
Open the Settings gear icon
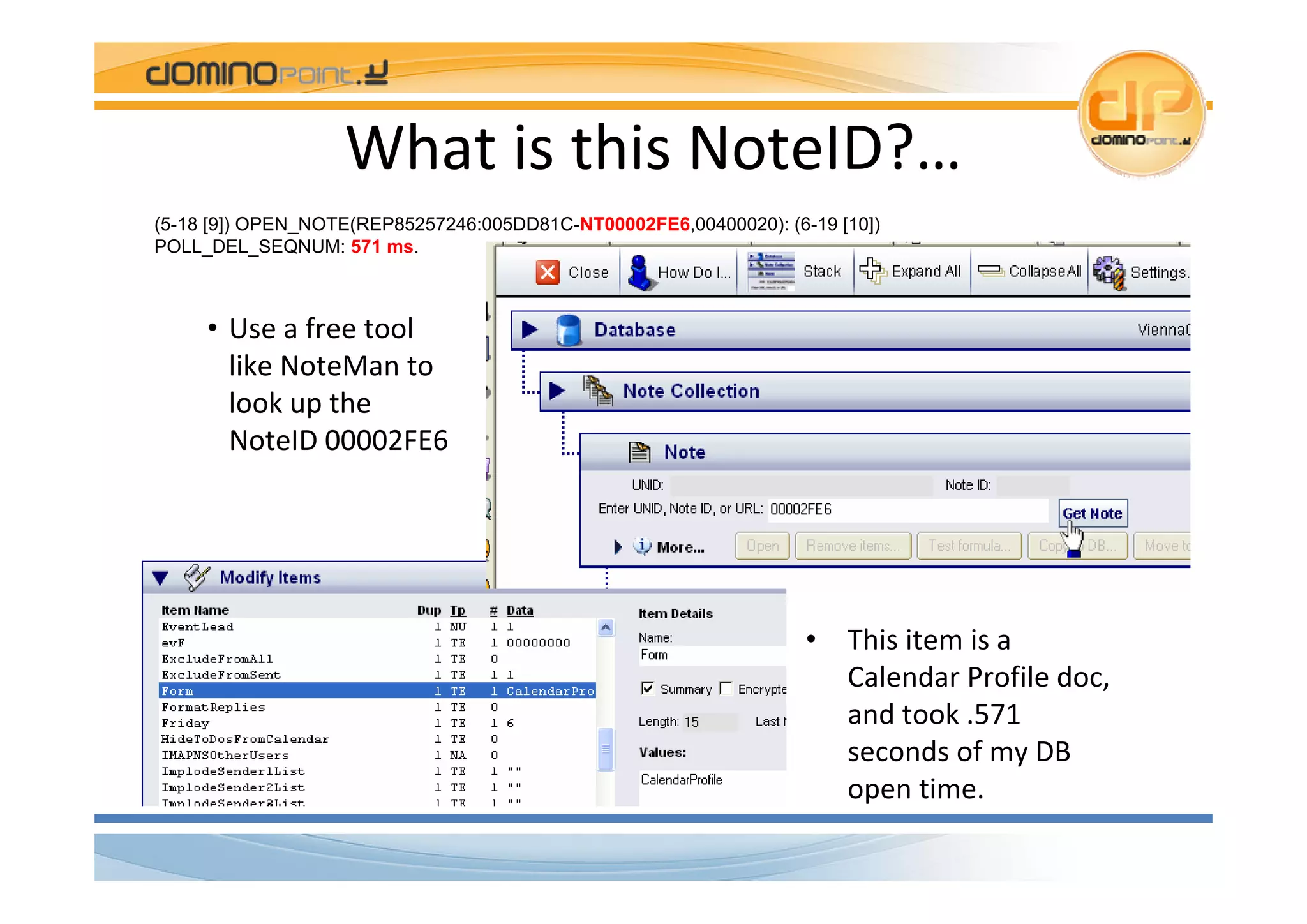(x=1109, y=272)
